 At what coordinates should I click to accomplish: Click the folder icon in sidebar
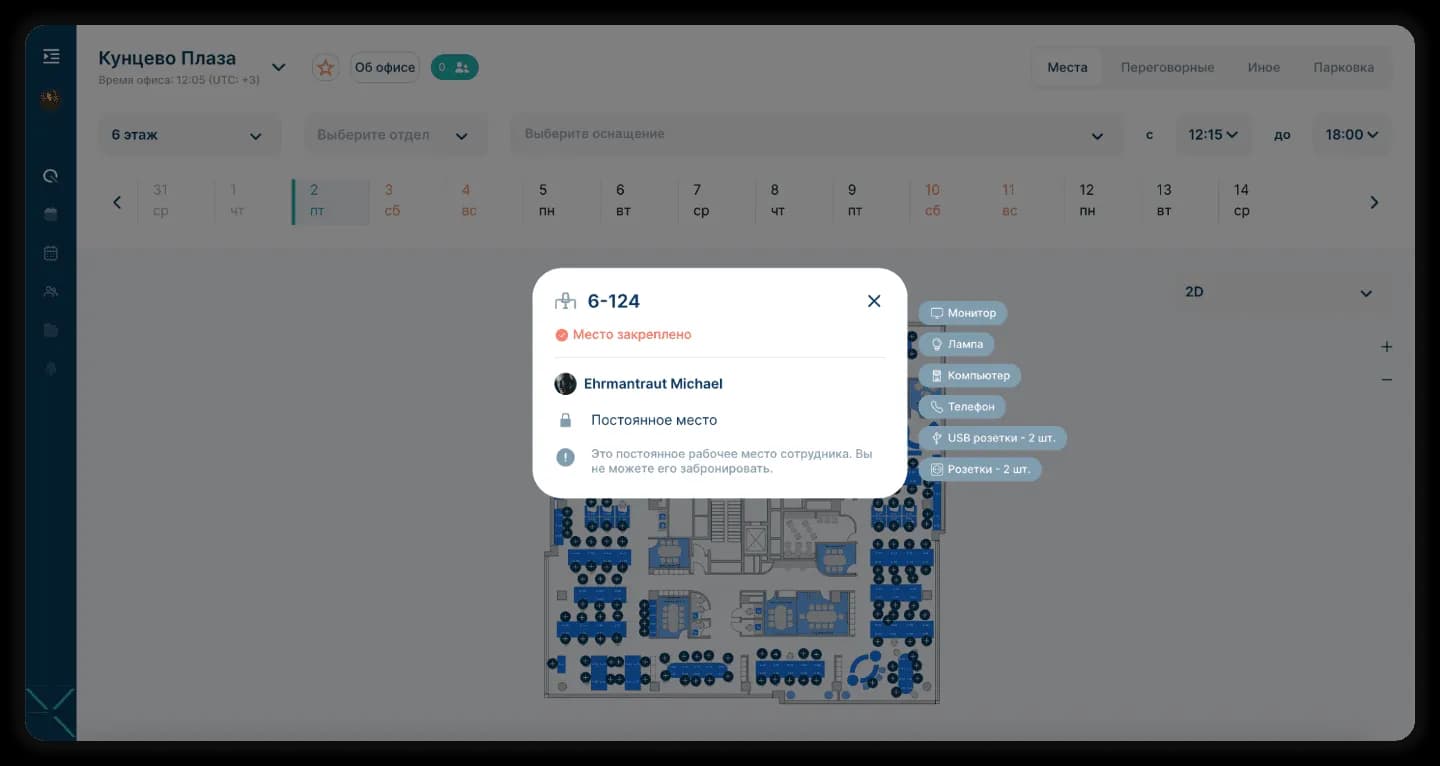point(51,330)
